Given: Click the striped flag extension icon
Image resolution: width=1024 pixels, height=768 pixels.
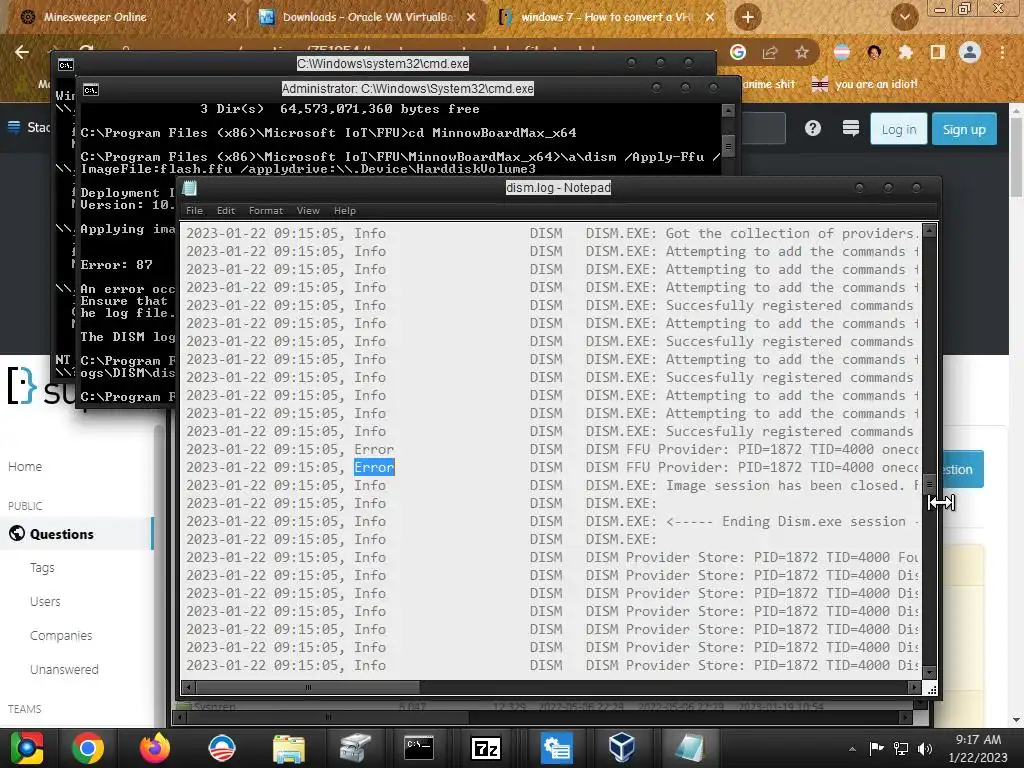Looking at the screenshot, I should [842, 52].
